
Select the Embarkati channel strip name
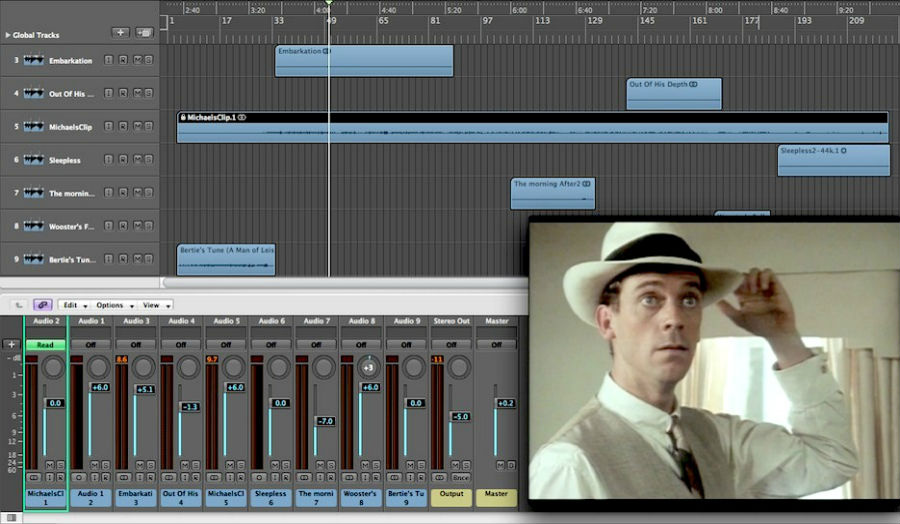[x=136, y=496]
